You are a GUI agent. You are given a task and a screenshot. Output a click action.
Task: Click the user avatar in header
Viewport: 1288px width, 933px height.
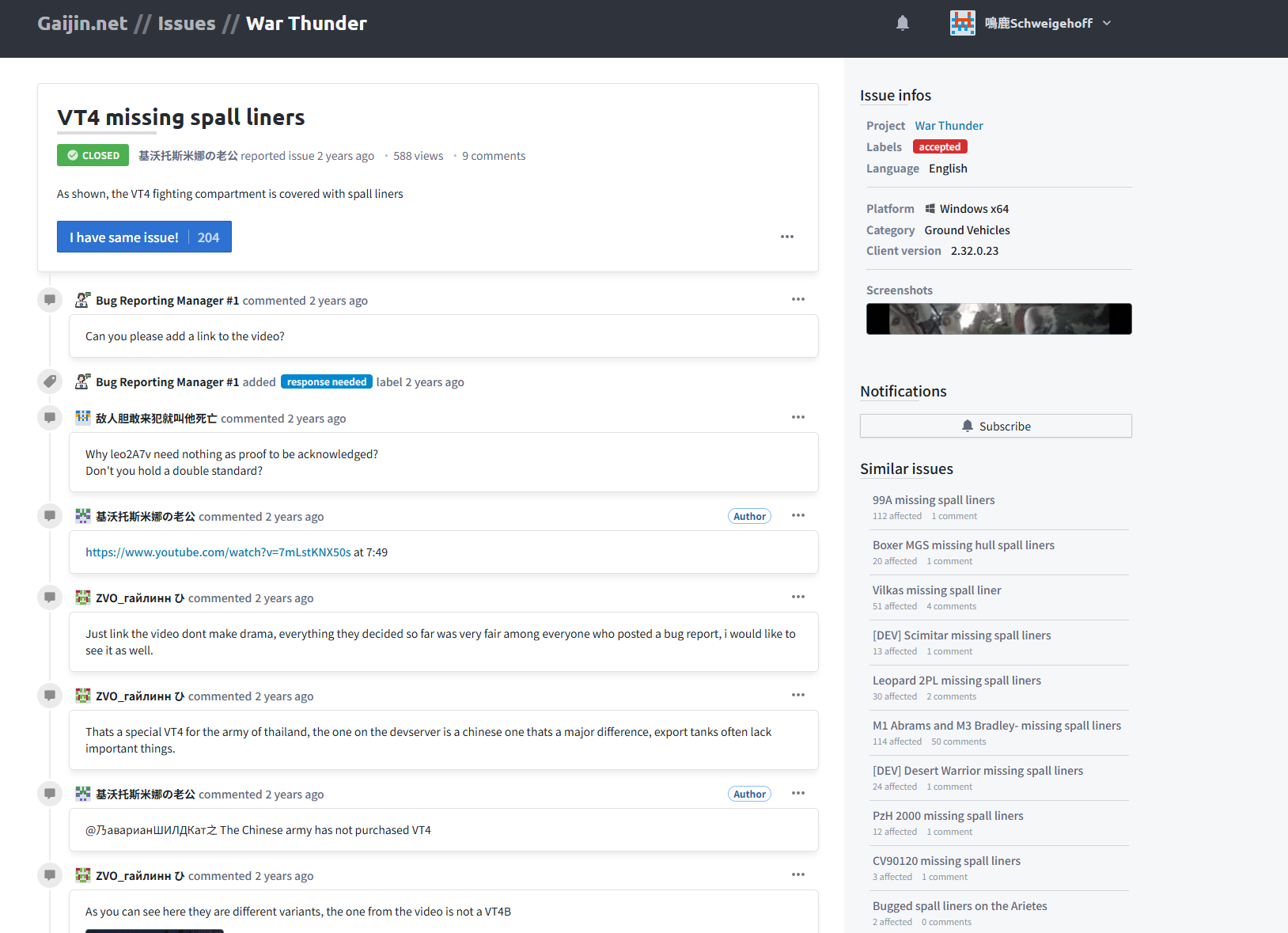point(962,23)
